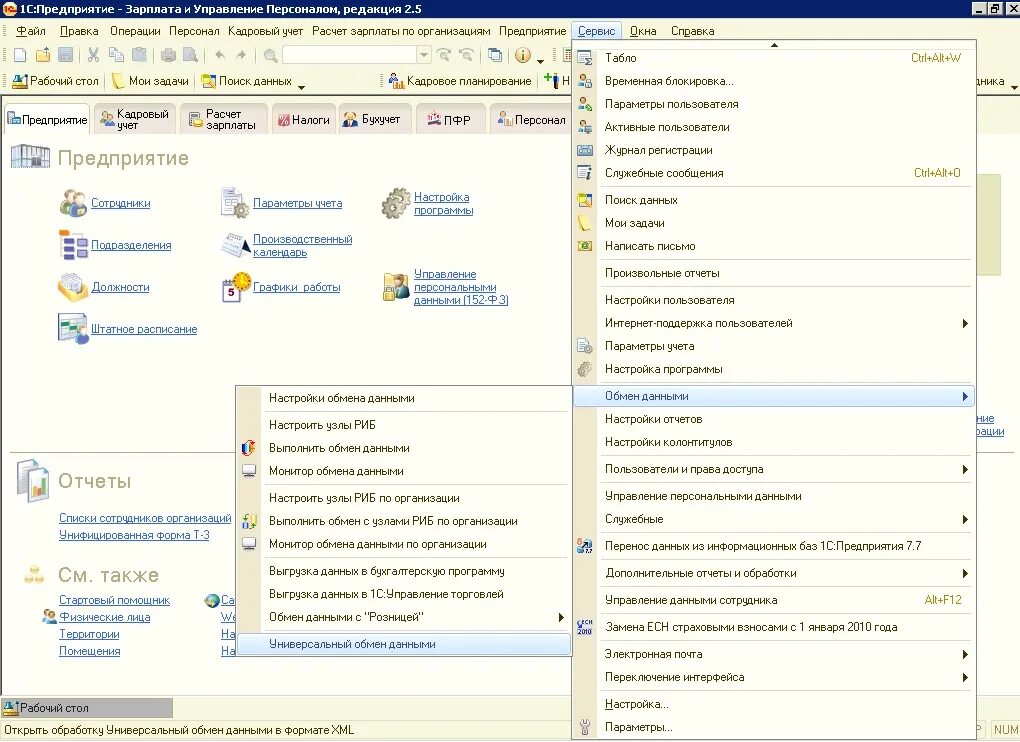Expand Обмен данными с "Розницей" submenu
The width and height of the screenshot is (1020, 742).
click(x=561, y=617)
